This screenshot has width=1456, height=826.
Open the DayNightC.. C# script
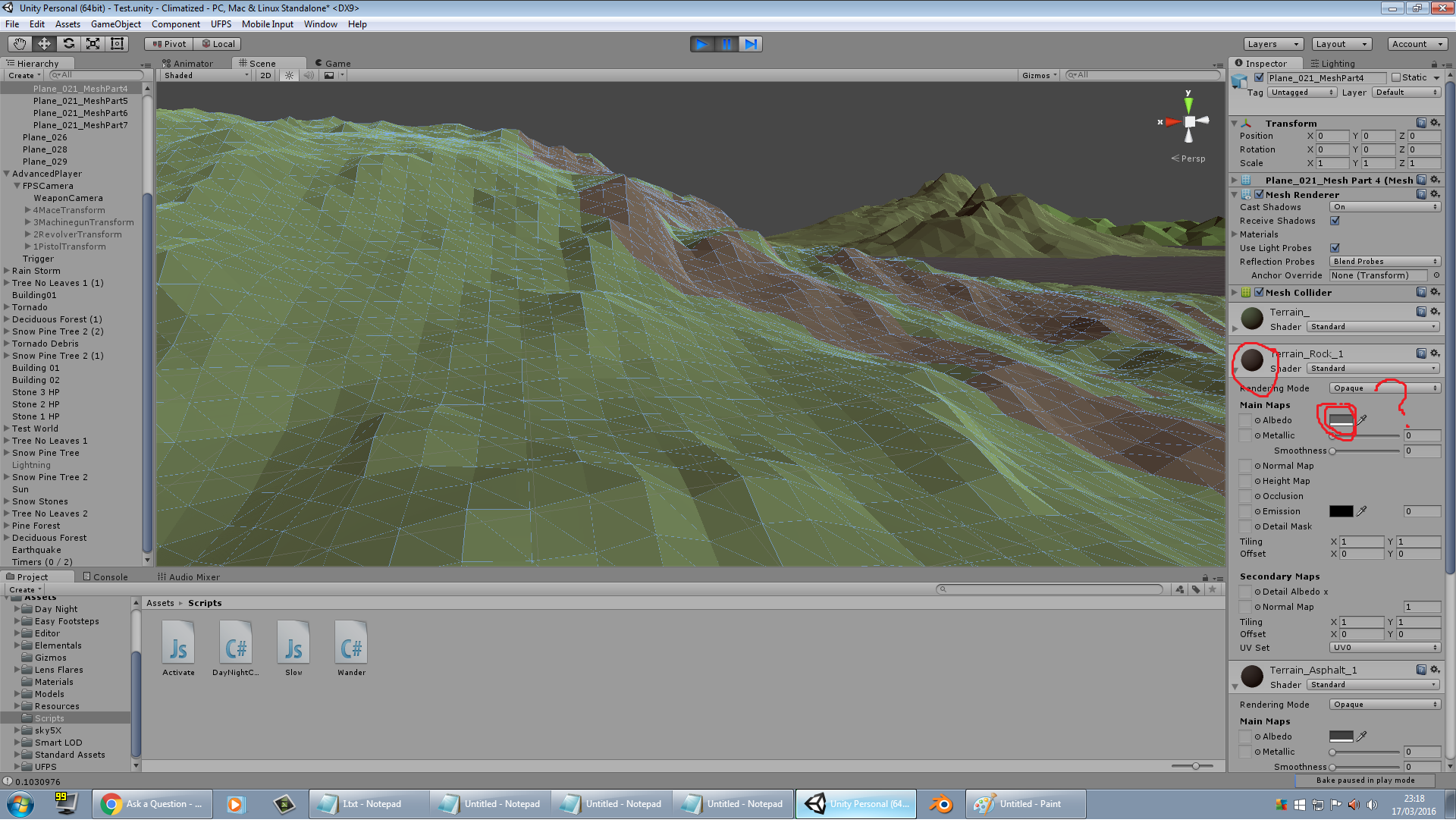point(236,649)
